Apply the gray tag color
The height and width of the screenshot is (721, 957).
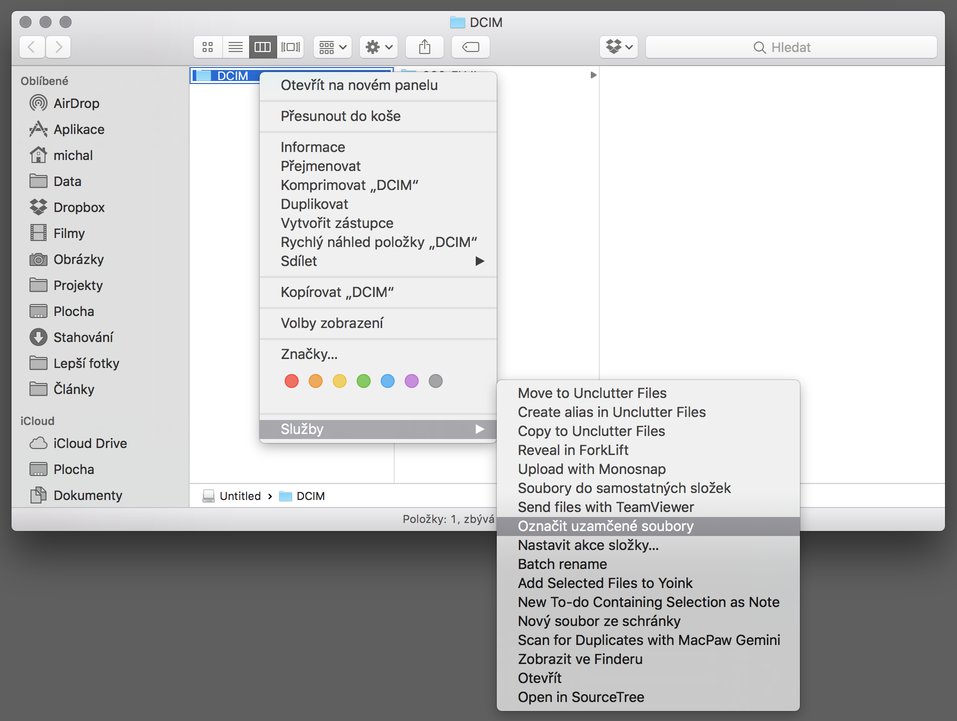(x=435, y=381)
